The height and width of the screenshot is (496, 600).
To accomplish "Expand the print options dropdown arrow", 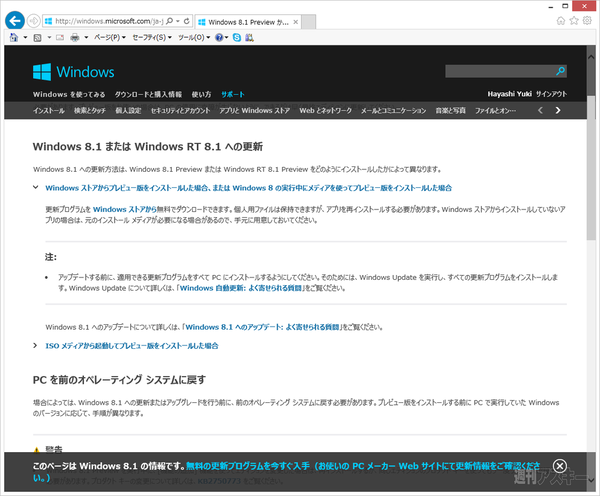I will [86, 38].
